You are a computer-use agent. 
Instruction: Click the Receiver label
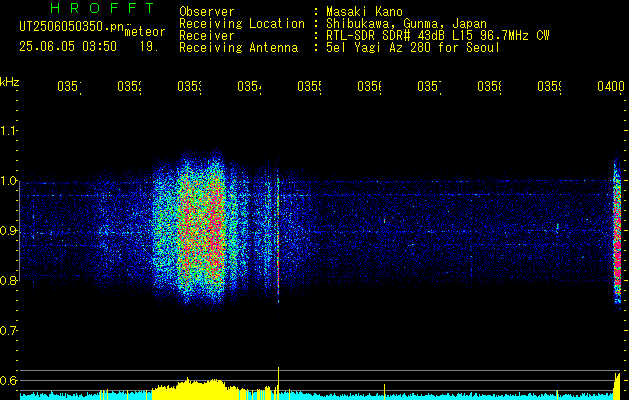[207, 36]
